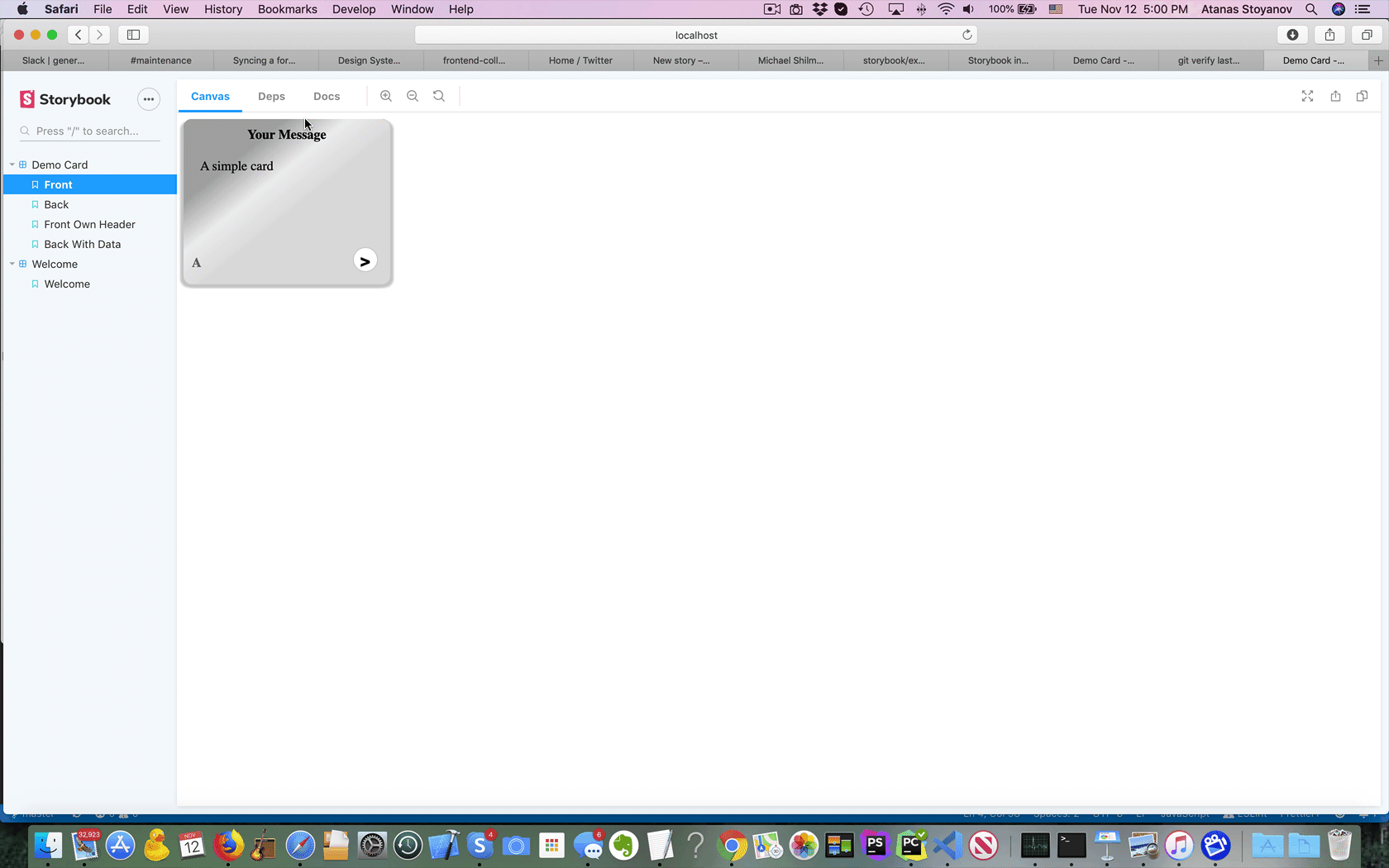Open the Deps tab
This screenshot has width=1389, height=868.
coord(271,96)
